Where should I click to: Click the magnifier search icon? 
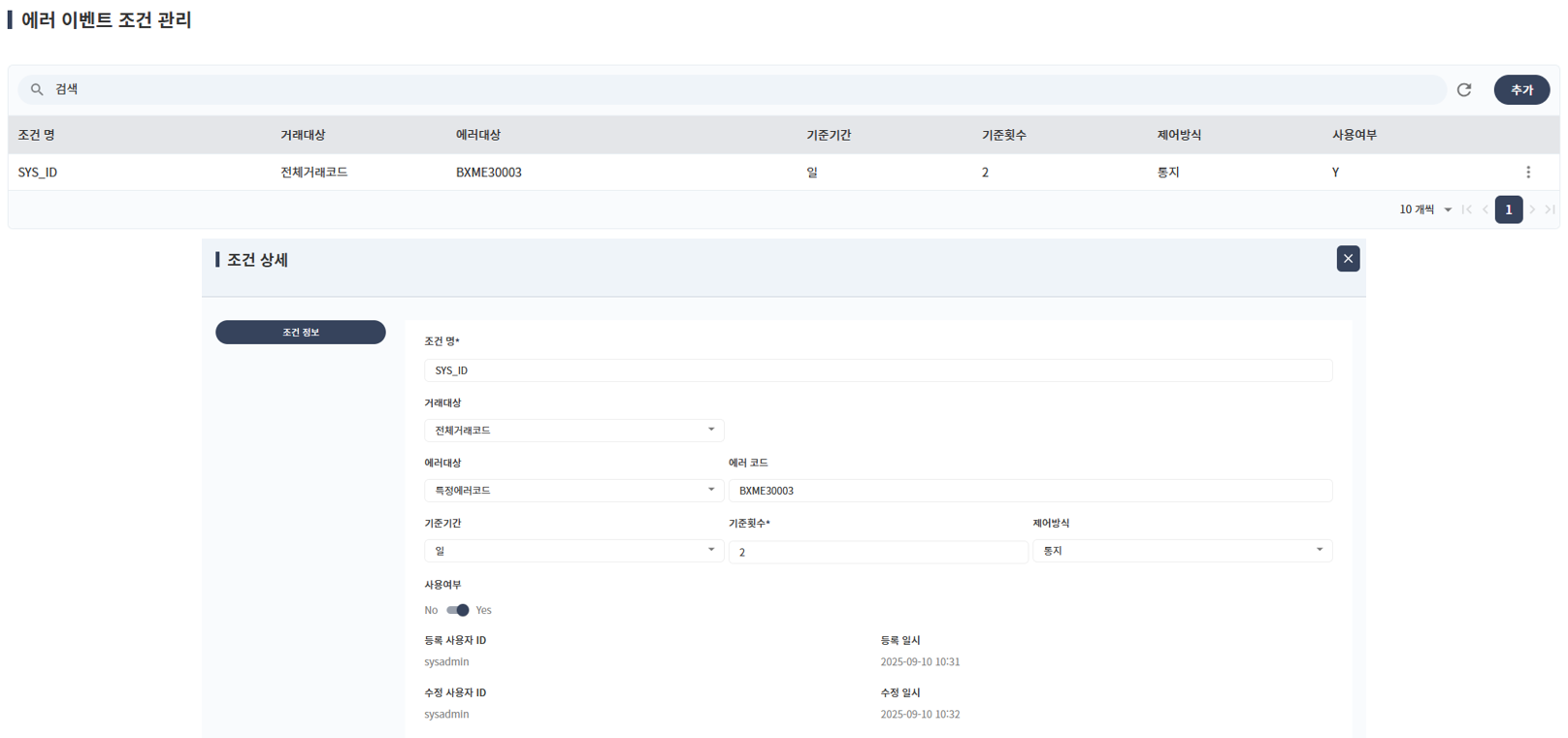click(x=37, y=89)
